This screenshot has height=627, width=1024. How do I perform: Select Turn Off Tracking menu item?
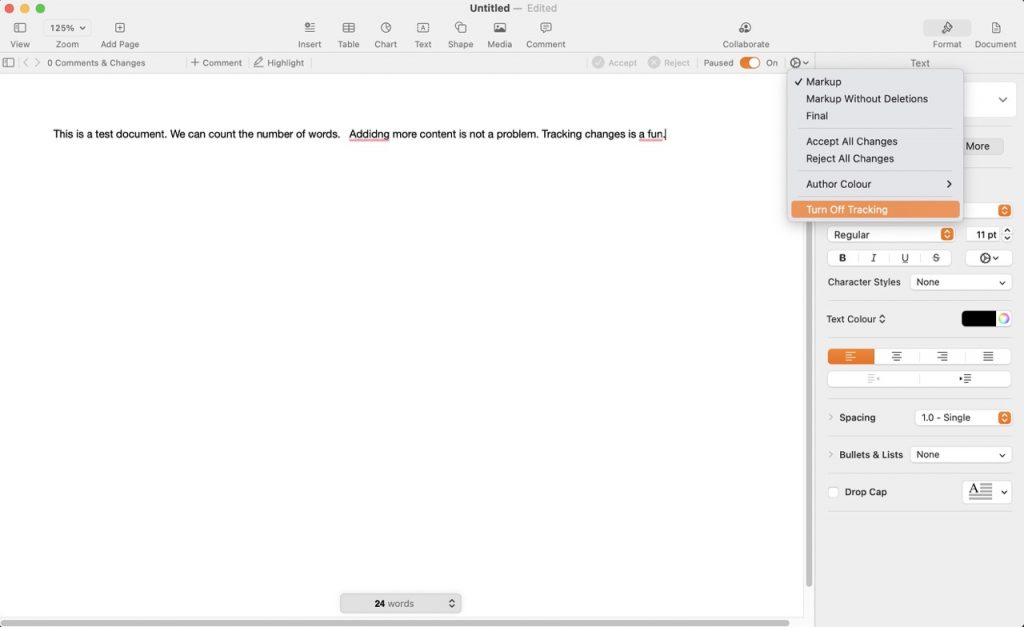tap(846, 210)
